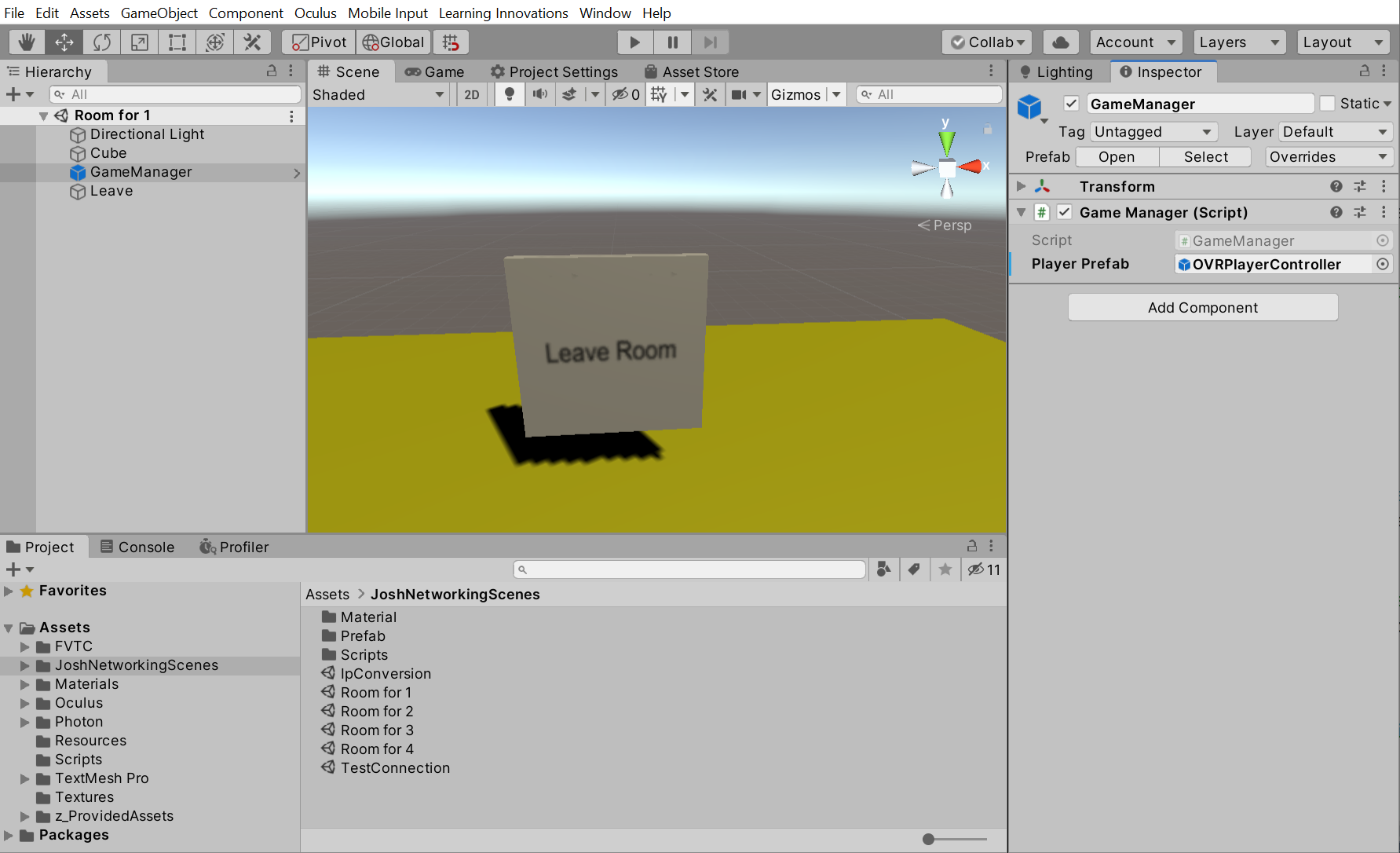This screenshot has width=1400, height=853.
Task: Open Game Manager component context menu
Action: pyautogui.click(x=1384, y=212)
